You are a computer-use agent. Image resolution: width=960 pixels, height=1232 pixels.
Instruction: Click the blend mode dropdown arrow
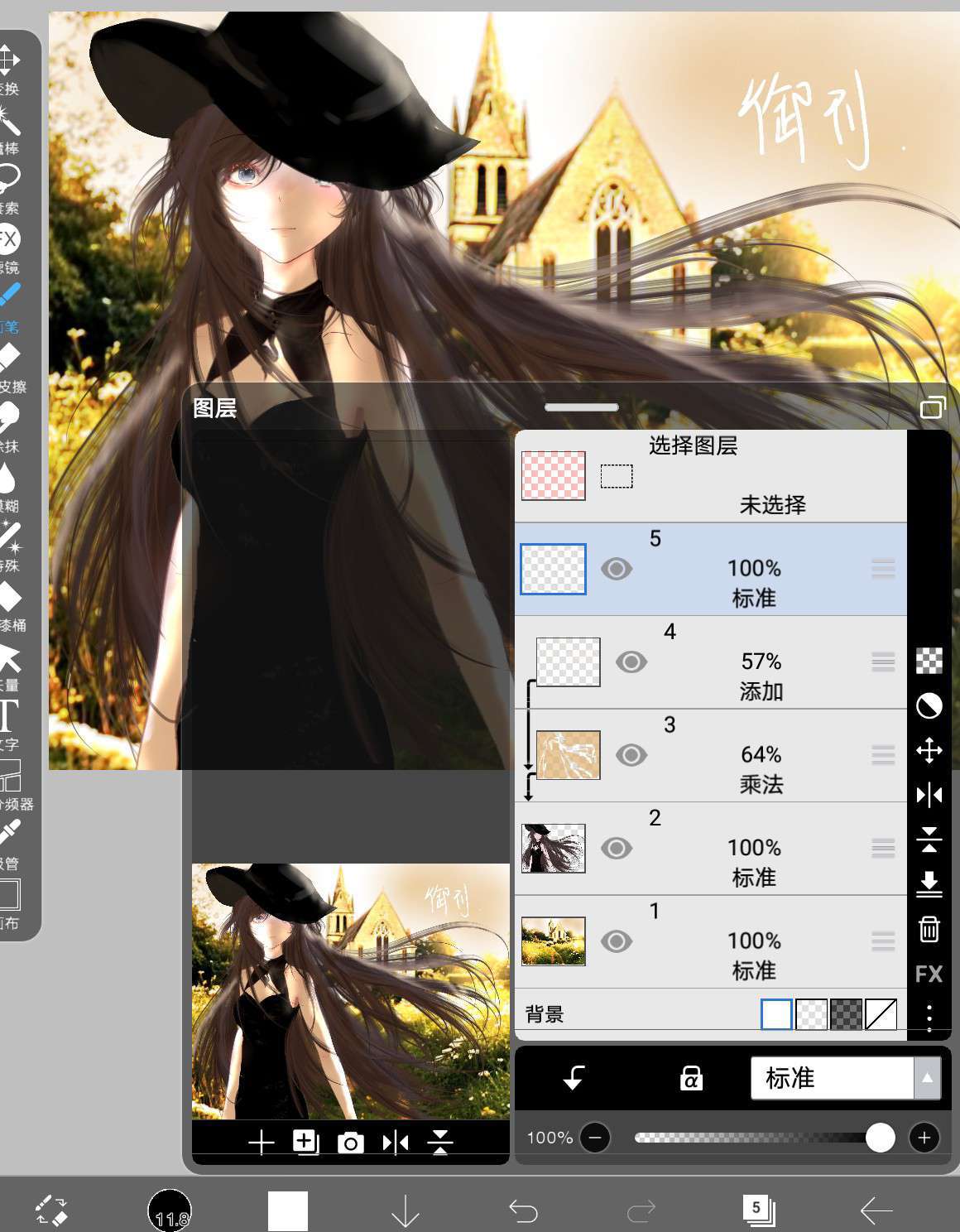tap(927, 1078)
